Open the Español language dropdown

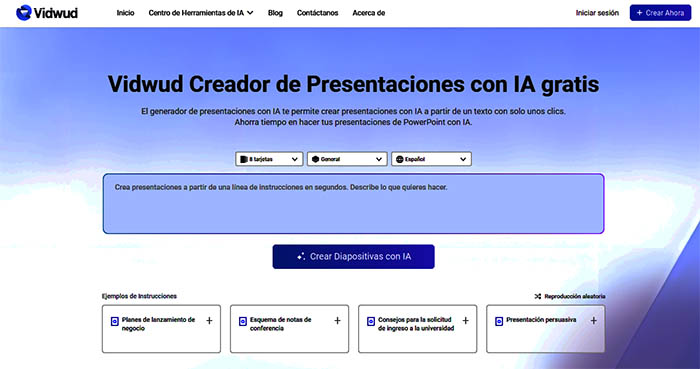coord(431,159)
